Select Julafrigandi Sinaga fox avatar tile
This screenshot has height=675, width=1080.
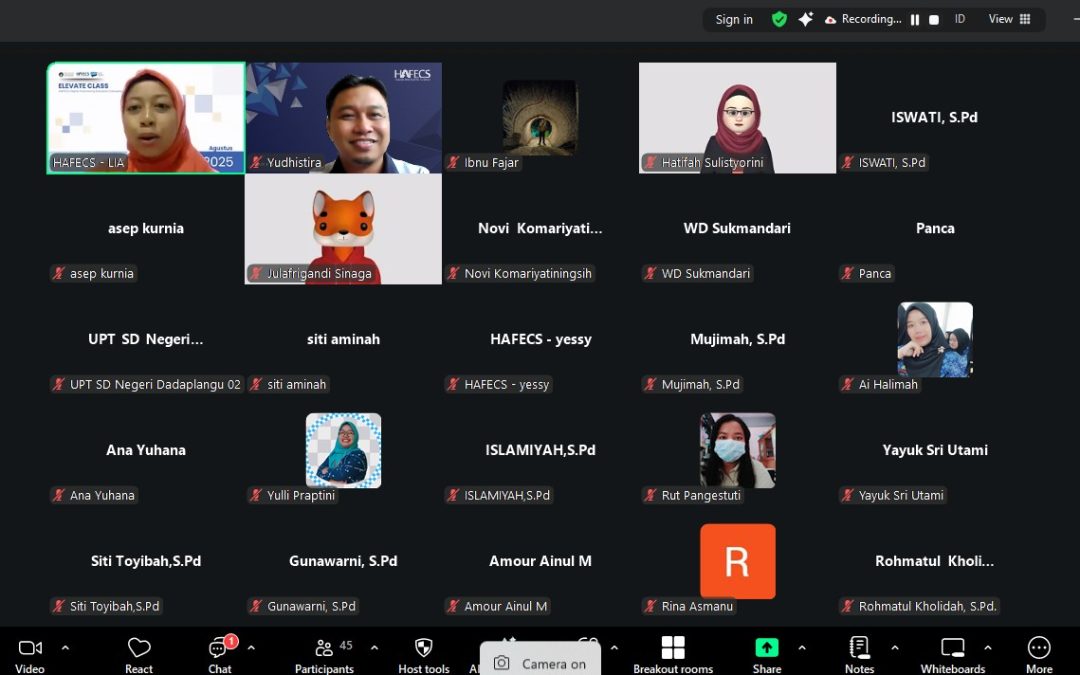[344, 229]
